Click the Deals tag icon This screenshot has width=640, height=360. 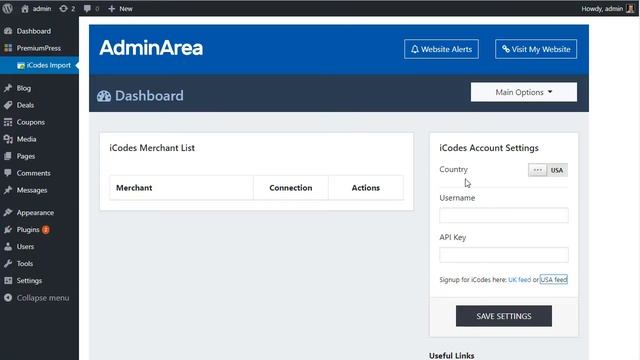8,105
